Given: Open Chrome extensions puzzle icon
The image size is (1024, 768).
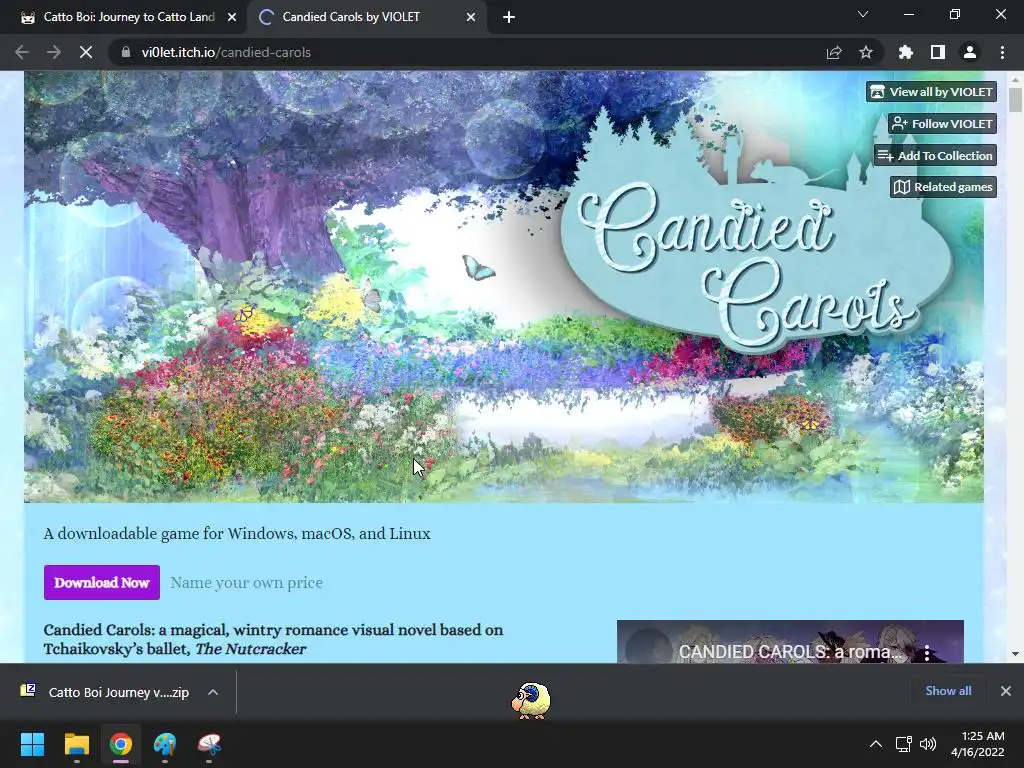Looking at the screenshot, I should point(906,52).
